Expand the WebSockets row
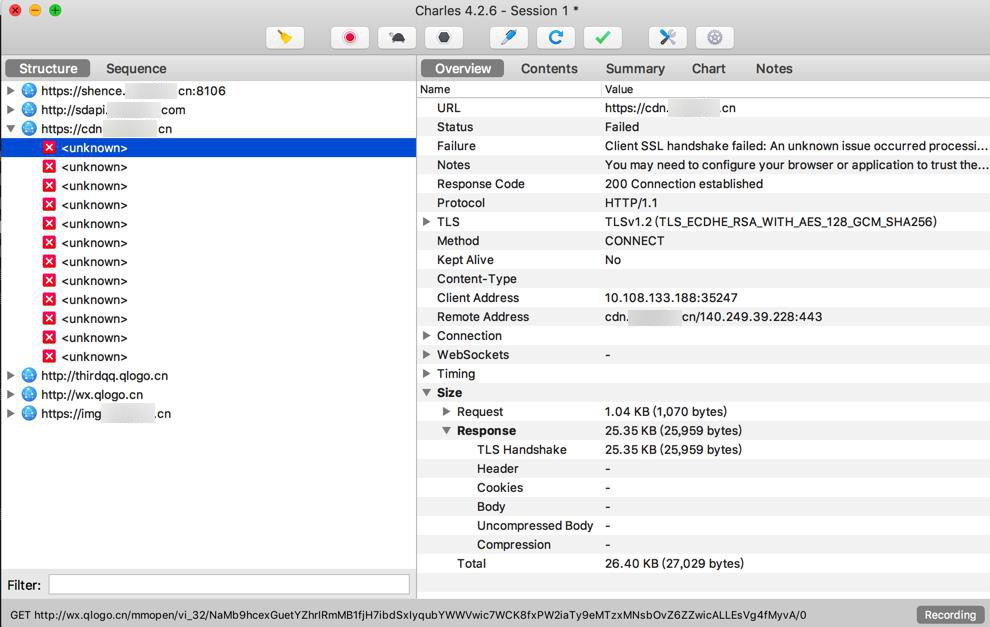Viewport: 990px width, 627px height. point(426,354)
